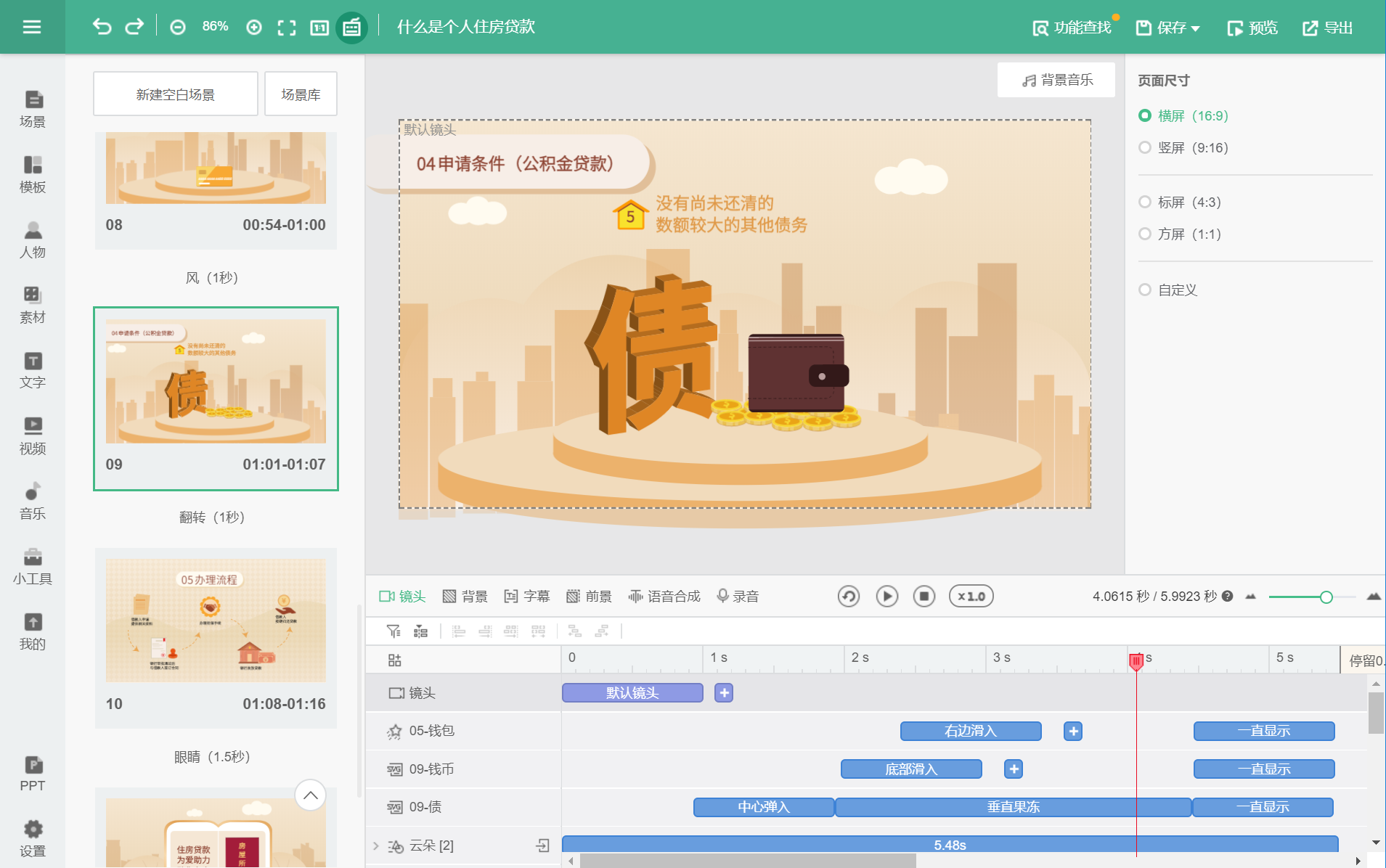Click the enter-group icon on 云朵 row
Image resolution: width=1386 pixels, height=868 pixels.
pos(542,845)
